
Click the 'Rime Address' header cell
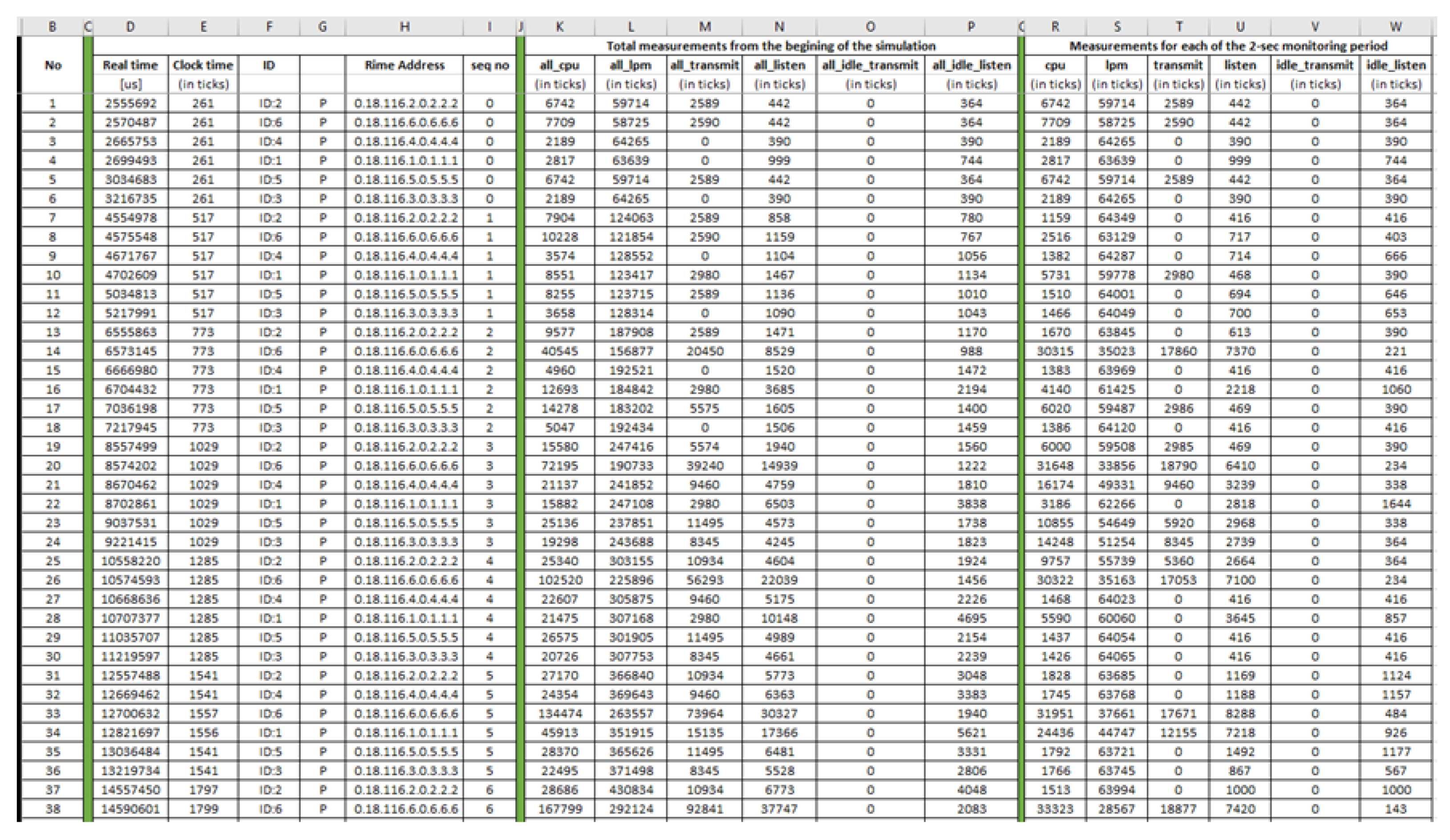pos(404,65)
